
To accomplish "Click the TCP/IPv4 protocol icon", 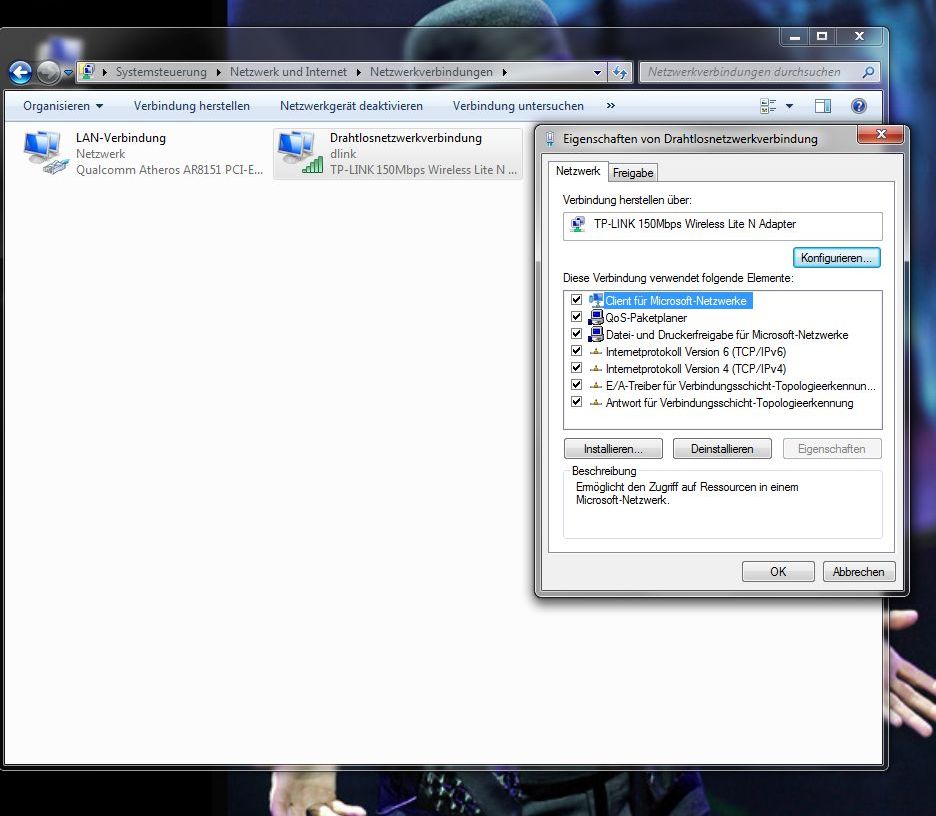I will (x=596, y=368).
